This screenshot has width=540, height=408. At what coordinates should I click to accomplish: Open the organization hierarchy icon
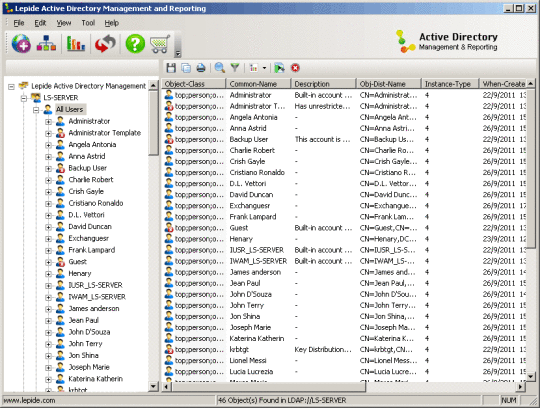(46, 44)
